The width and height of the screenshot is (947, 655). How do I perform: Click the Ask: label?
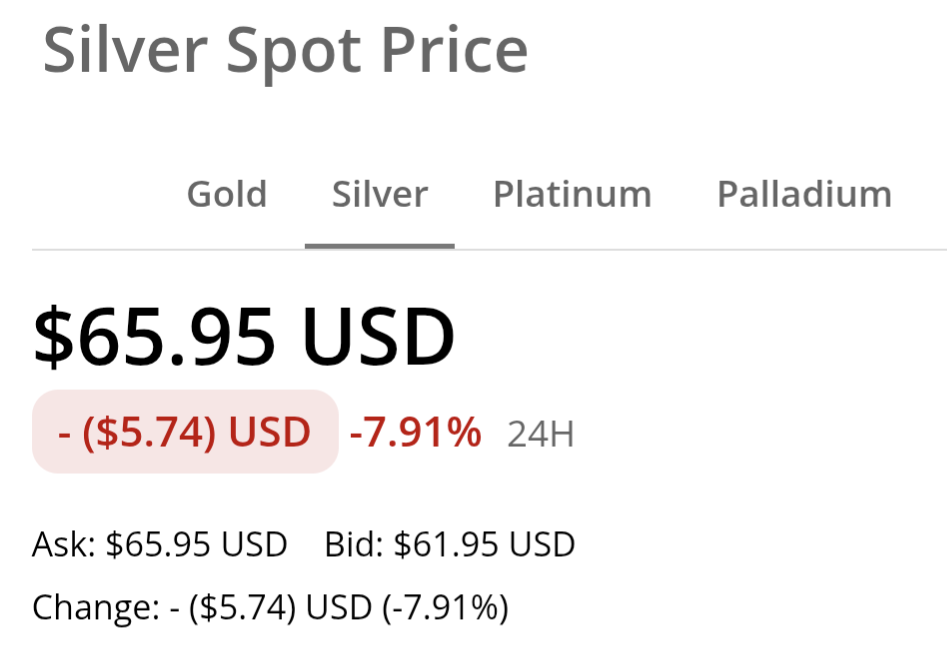64,545
